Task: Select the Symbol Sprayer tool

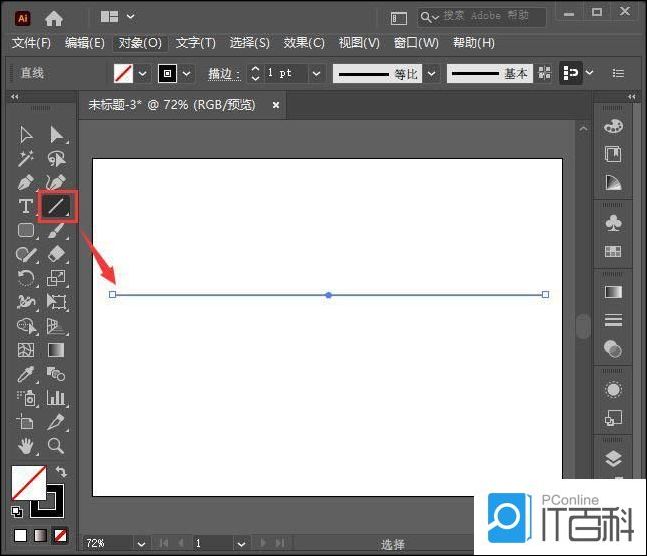Action: click(x=27, y=398)
